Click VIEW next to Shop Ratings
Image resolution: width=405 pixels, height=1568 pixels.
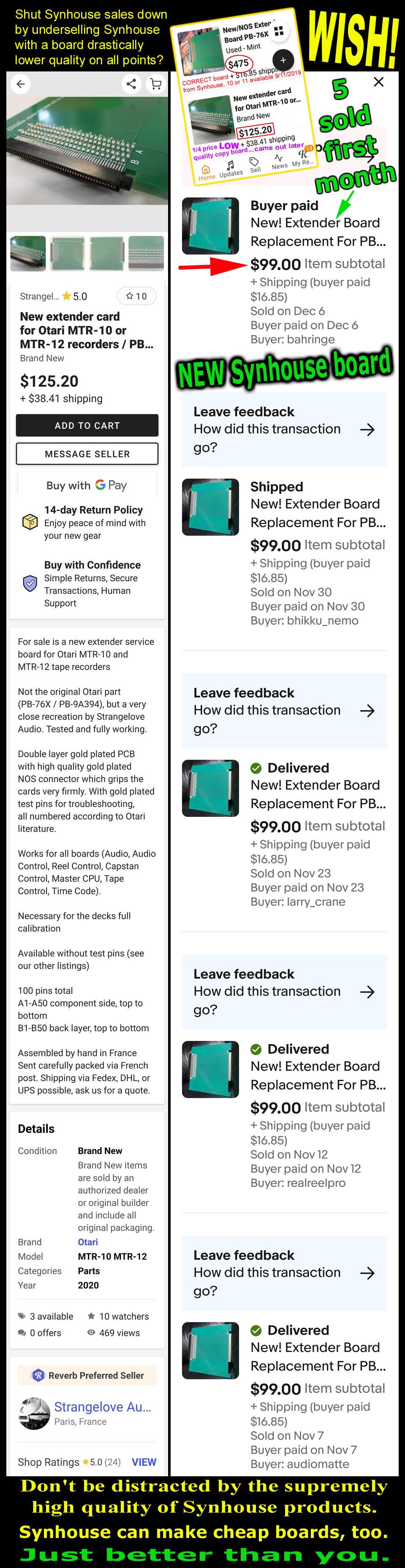[144, 1461]
